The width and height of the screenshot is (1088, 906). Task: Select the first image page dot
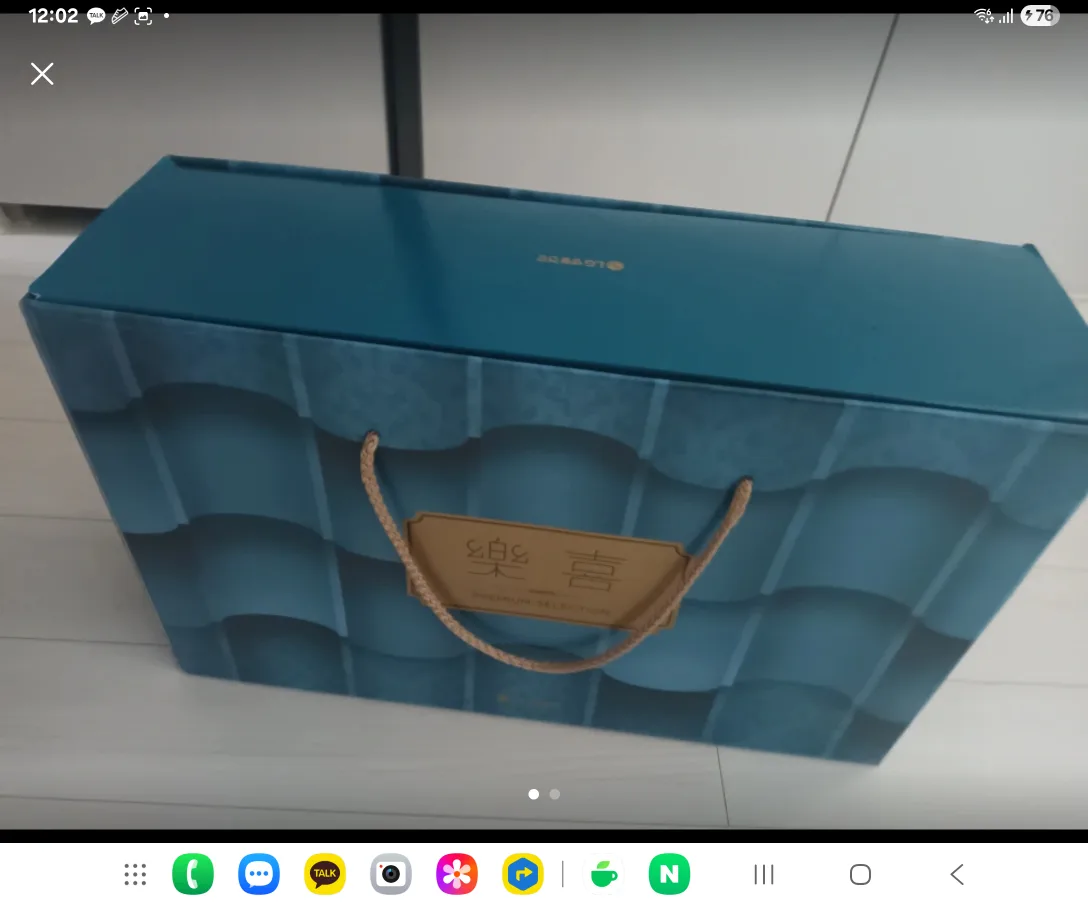tap(533, 794)
